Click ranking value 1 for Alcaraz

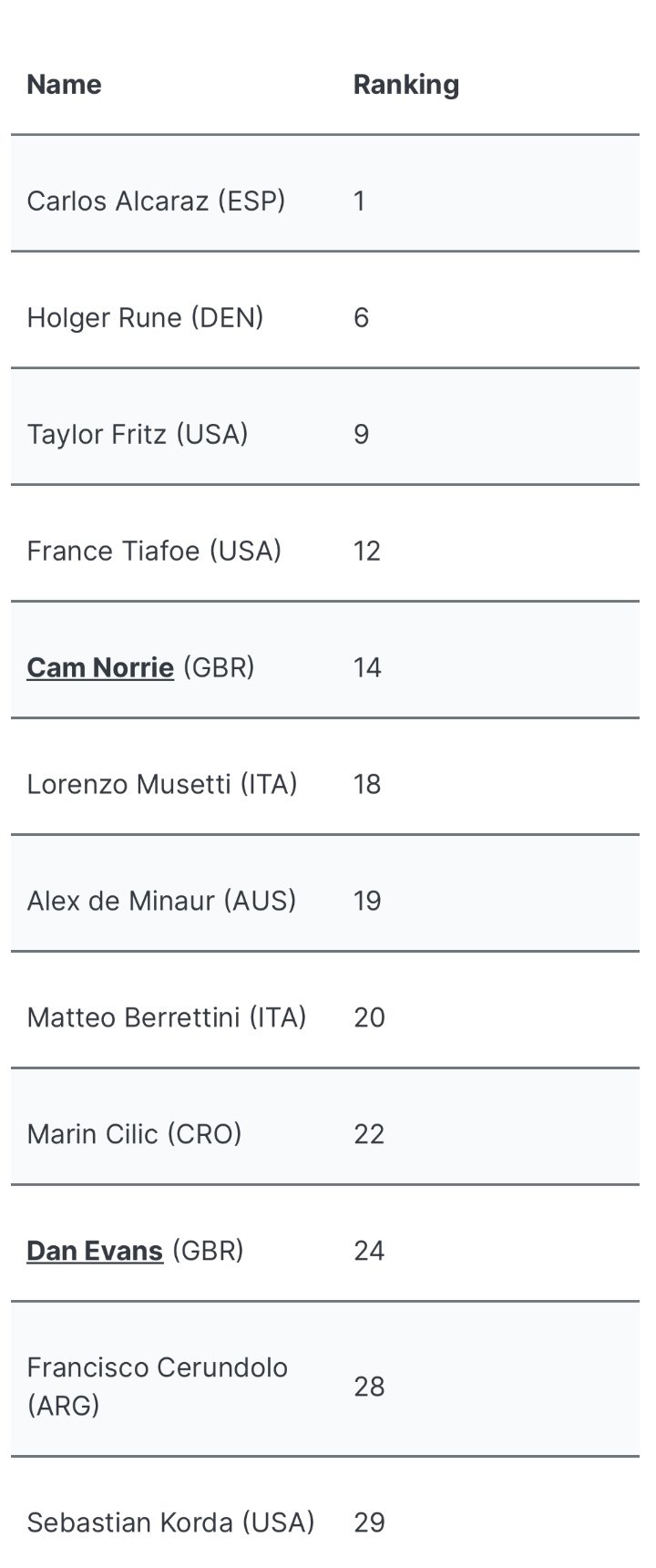pos(360,201)
